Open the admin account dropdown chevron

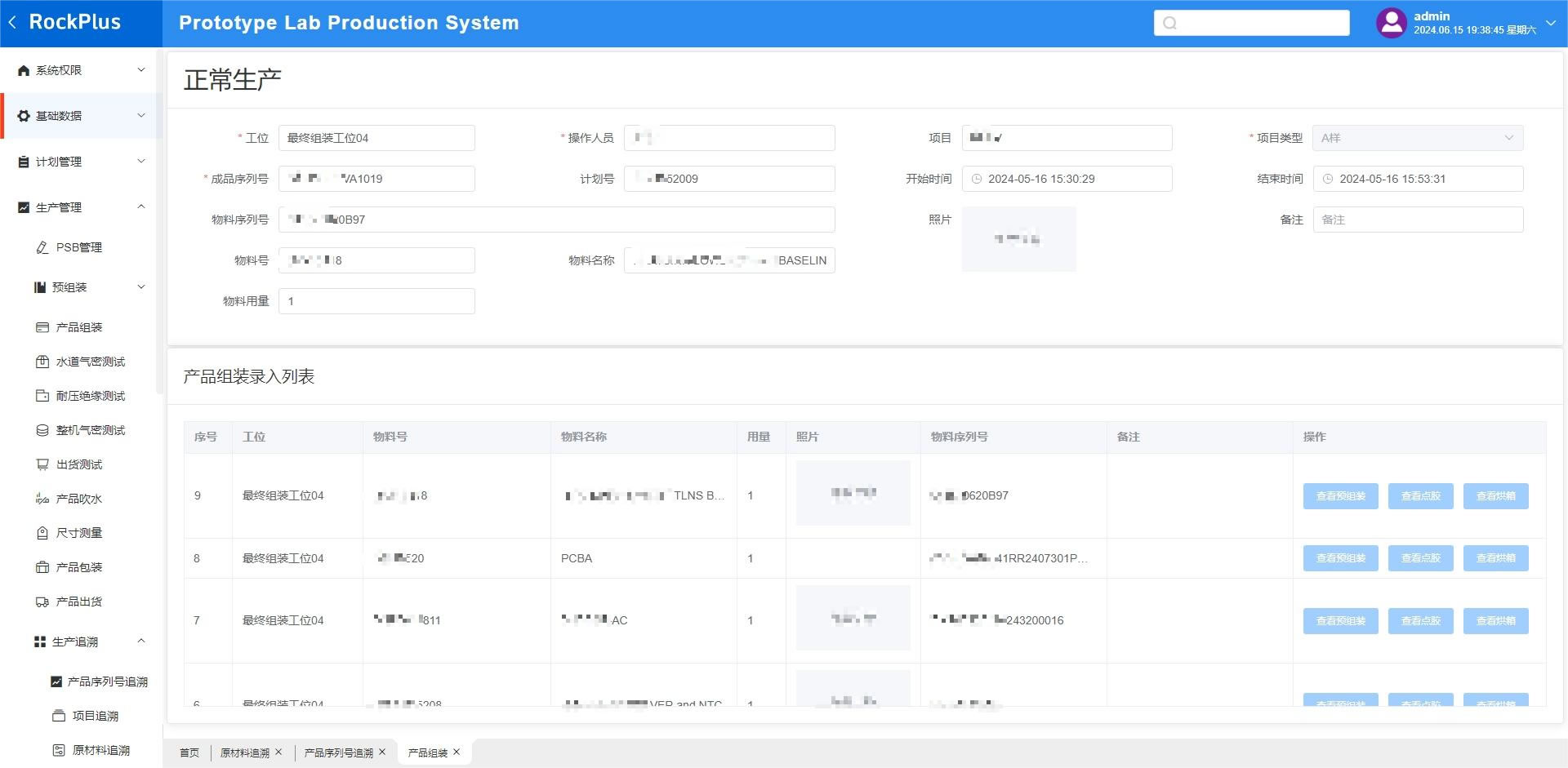pos(1551,23)
